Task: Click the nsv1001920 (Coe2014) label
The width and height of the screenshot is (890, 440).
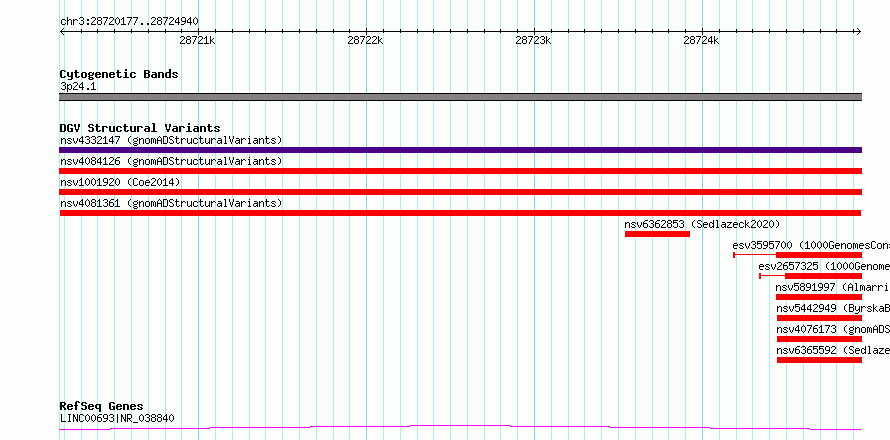Action: 120,182
